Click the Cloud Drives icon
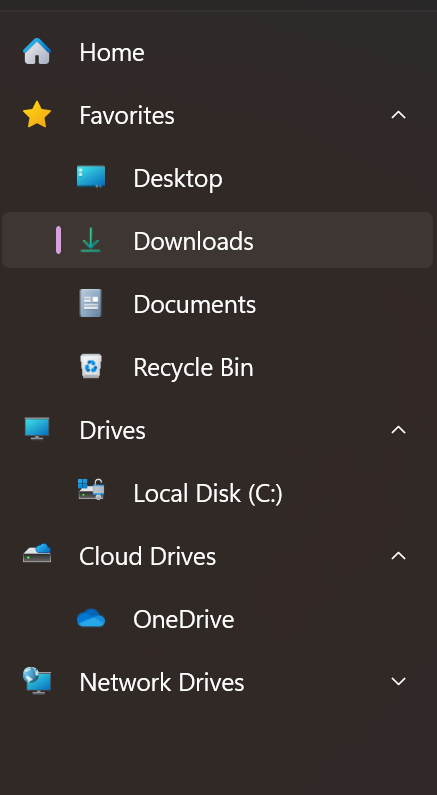Viewport: 437px width, 795px height. [37, 553]
